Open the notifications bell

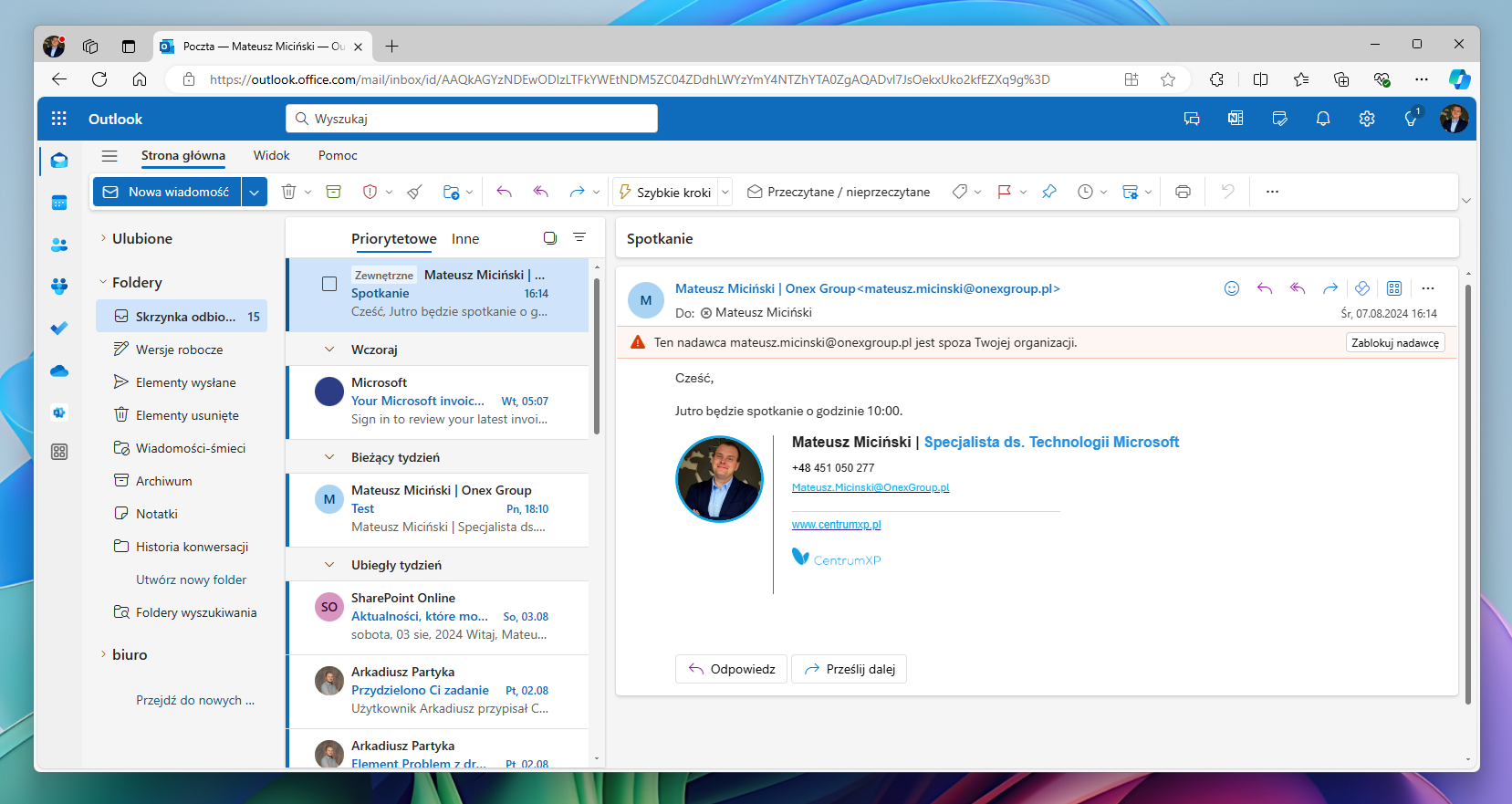1323,119
